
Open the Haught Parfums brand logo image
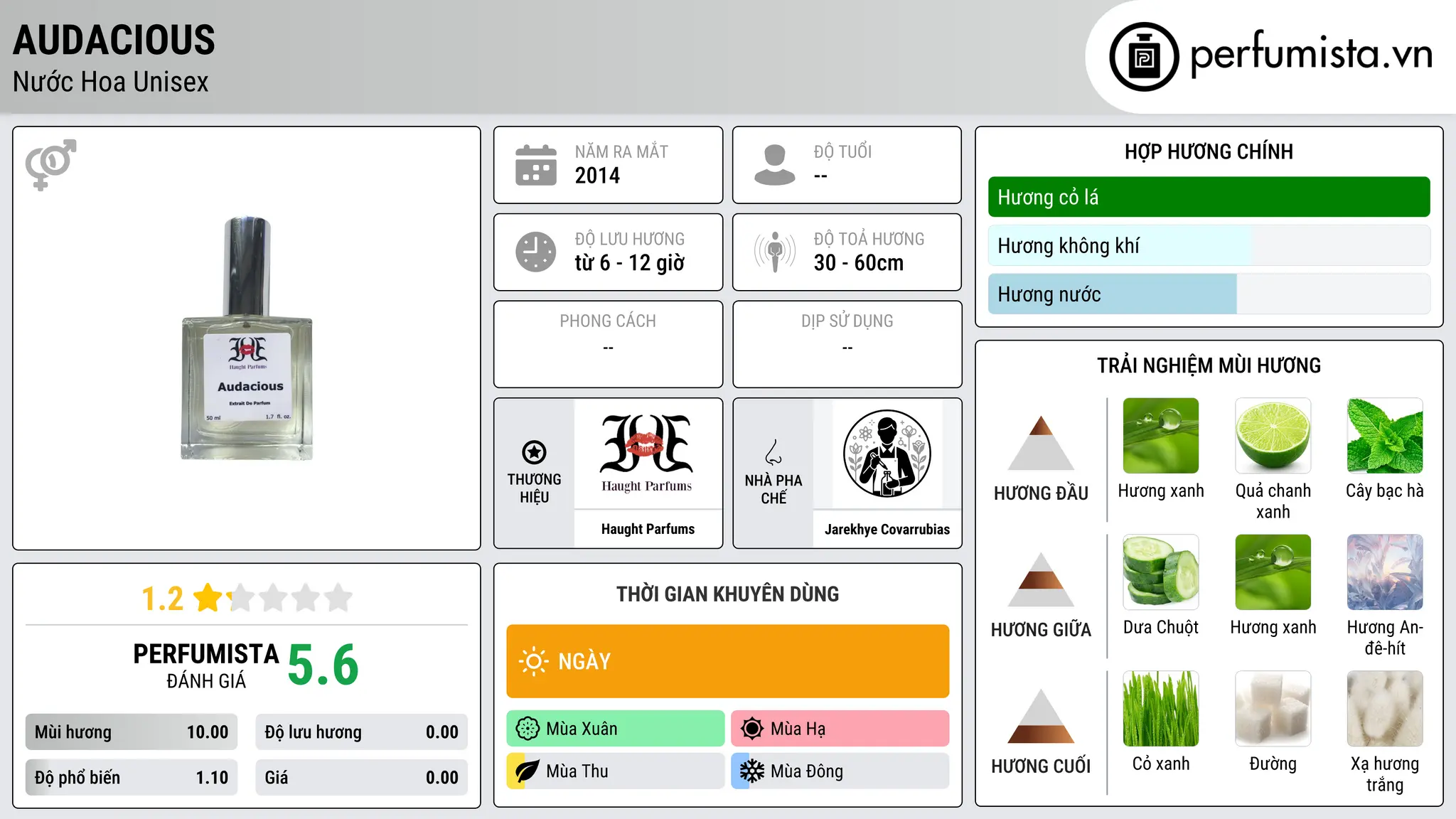click(647, 454)
